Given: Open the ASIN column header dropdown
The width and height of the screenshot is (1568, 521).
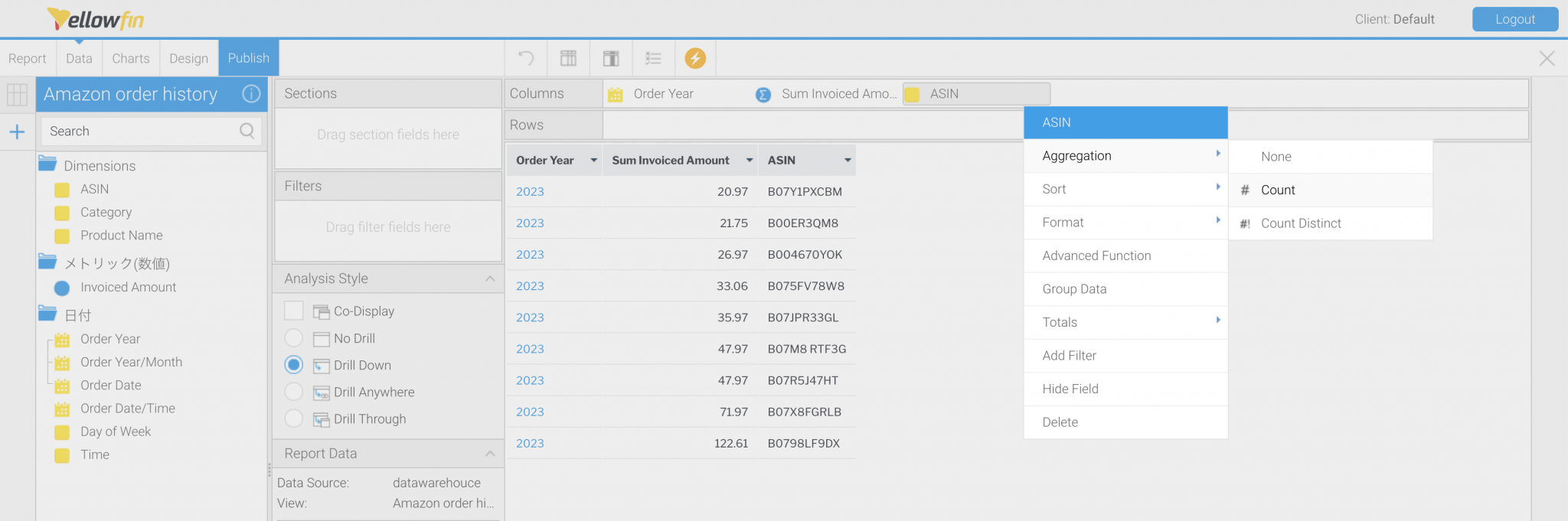Looking at the screenshot, I should (848, 160).
